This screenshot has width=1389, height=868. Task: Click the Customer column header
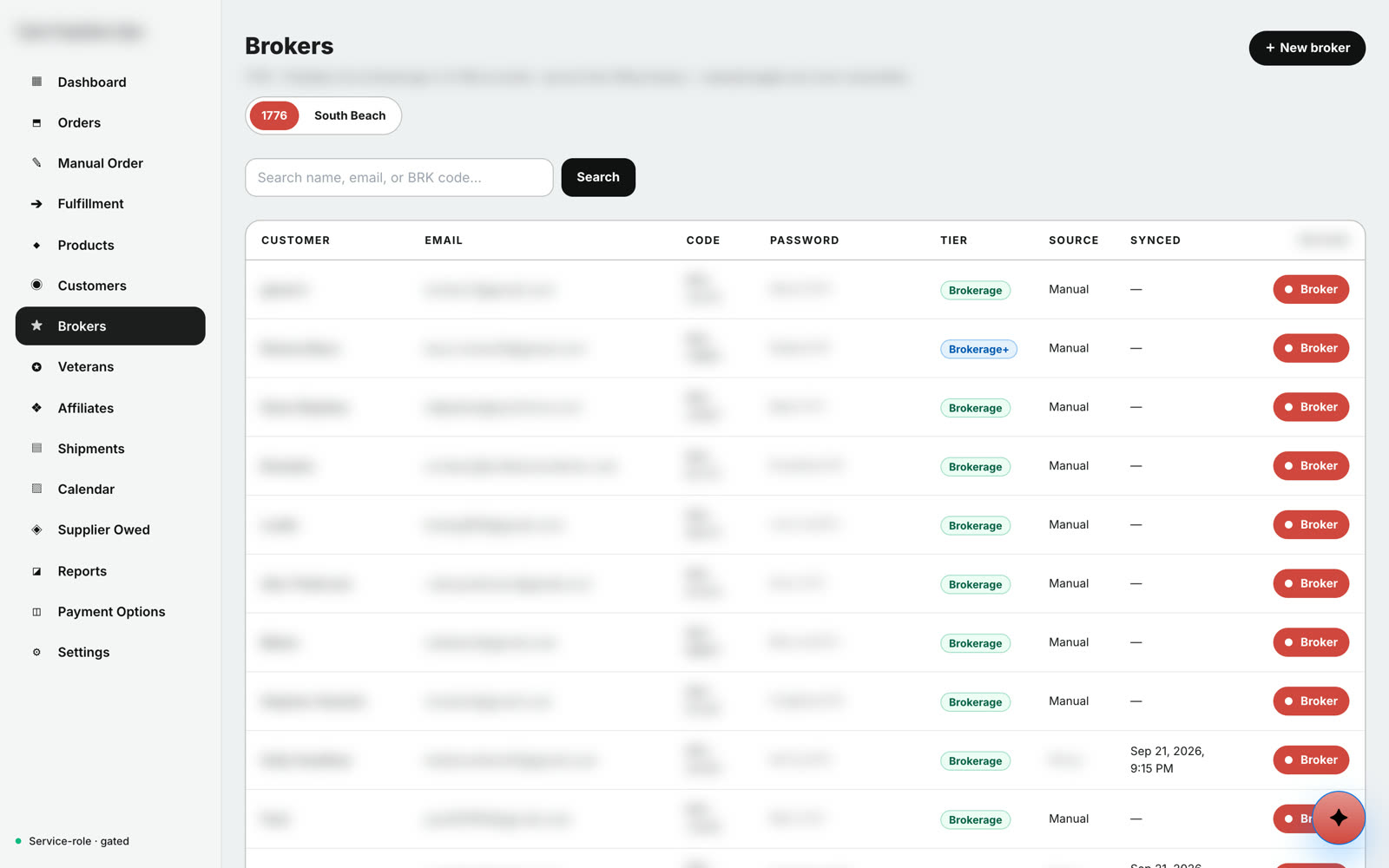point(295,240)
